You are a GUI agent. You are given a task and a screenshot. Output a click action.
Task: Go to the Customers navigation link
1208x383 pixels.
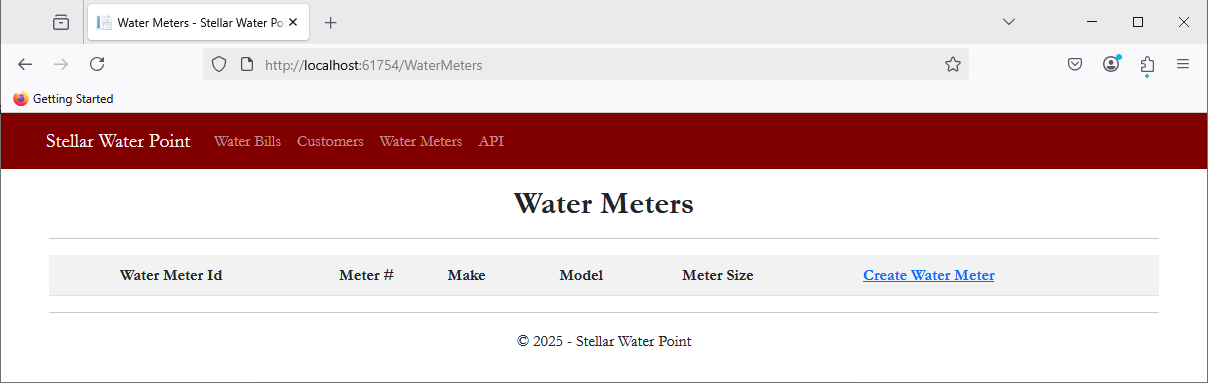point(330,141)
